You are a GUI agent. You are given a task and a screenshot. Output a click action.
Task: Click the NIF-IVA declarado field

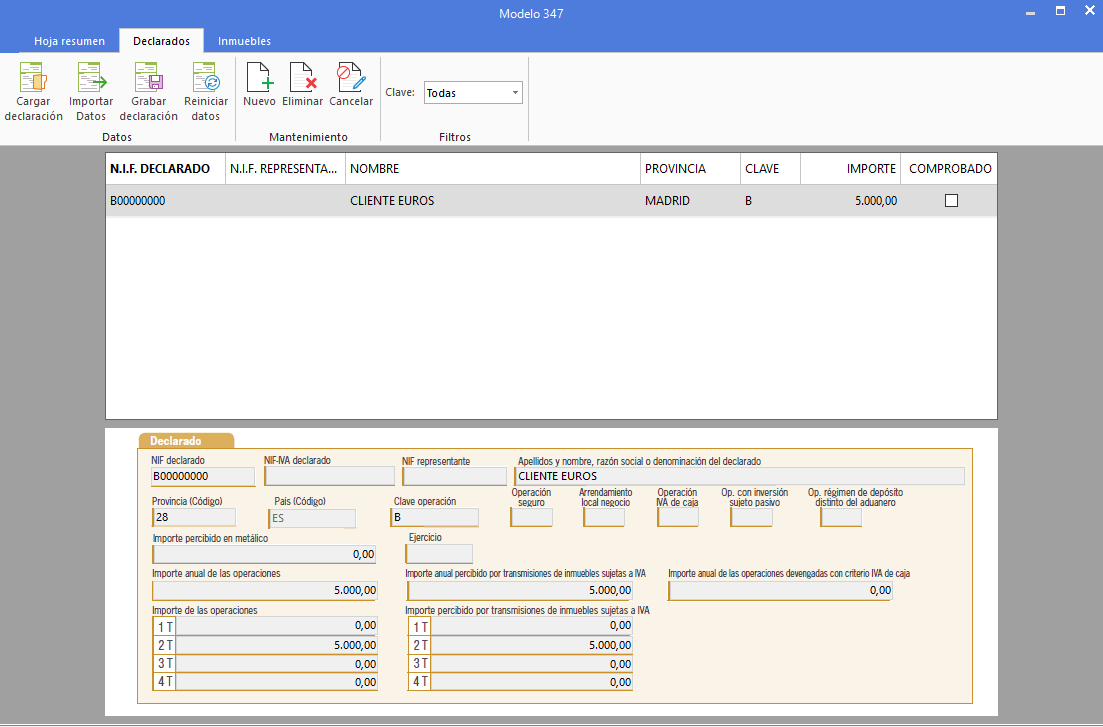[x=329, y=476]
